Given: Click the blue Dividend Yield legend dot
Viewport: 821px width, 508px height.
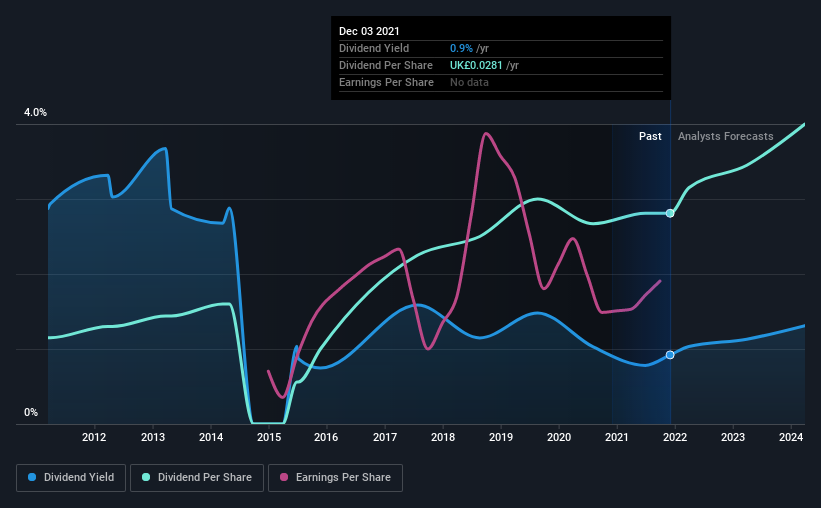Looking at the screenshot, I should point(32,477).
